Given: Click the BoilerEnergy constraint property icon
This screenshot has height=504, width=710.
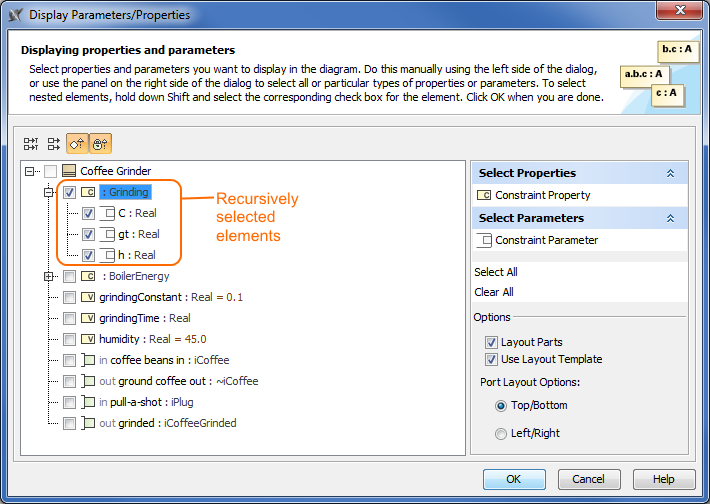Looking at the screenshot, I should (x=88, y=276).
